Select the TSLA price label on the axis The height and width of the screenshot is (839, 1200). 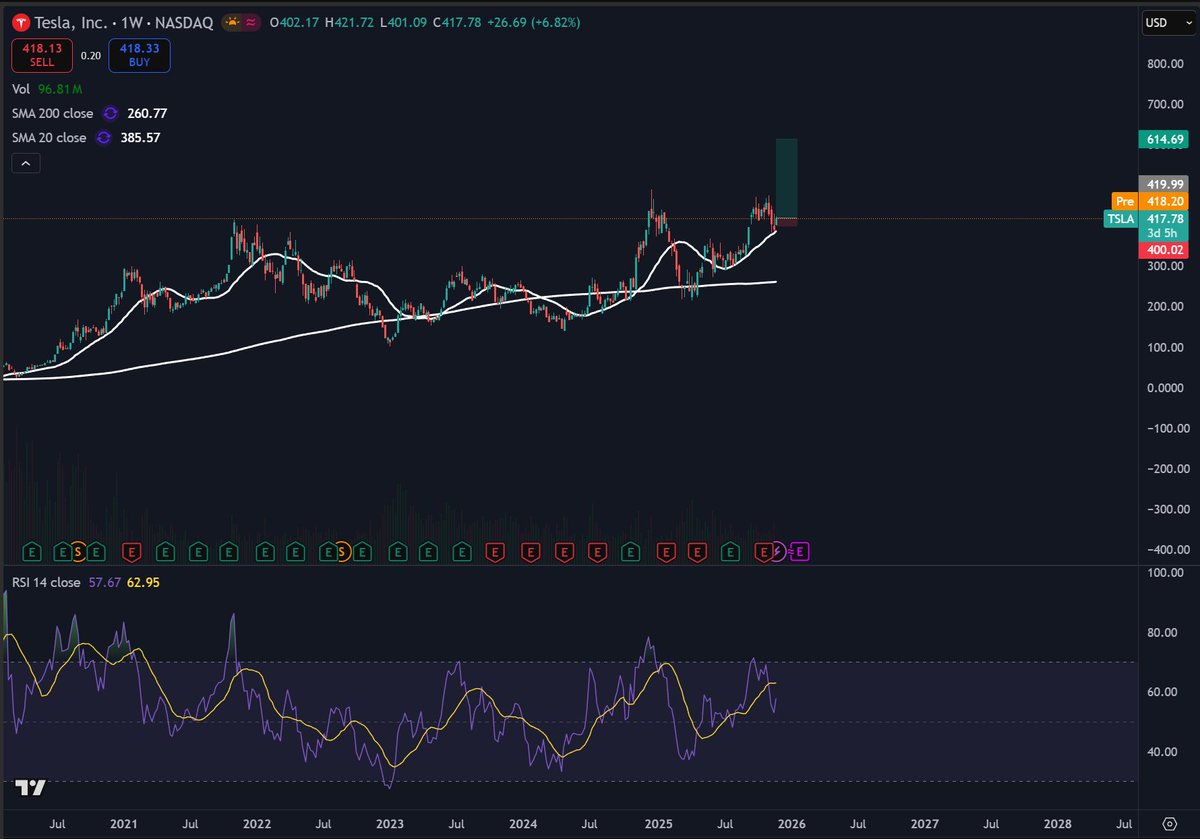[x=1120, y=218]
